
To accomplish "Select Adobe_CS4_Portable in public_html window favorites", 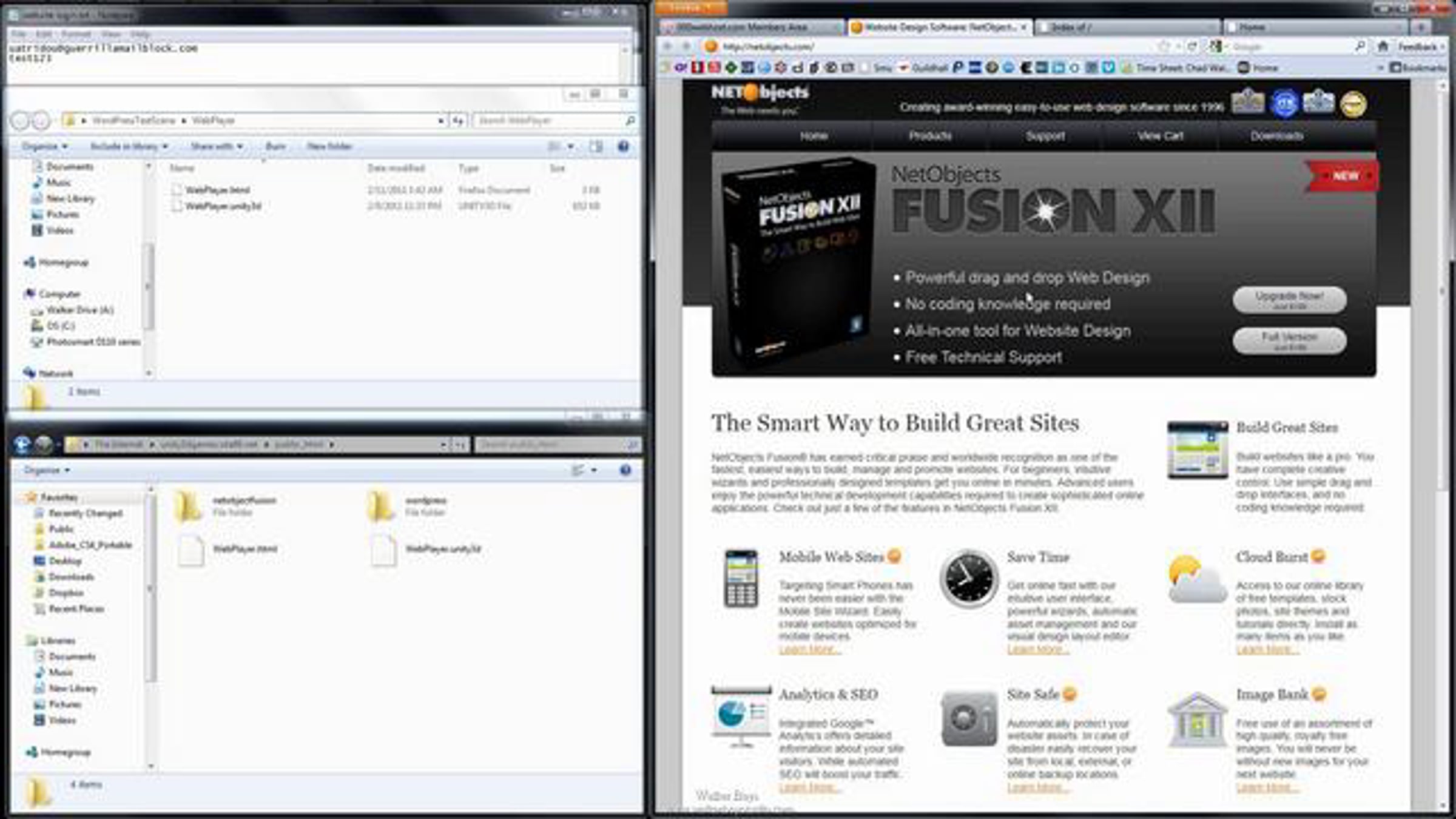I will (84, 545).
